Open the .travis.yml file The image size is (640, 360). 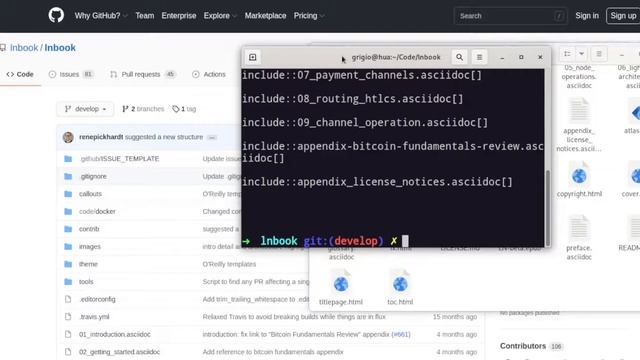point(94,317)
